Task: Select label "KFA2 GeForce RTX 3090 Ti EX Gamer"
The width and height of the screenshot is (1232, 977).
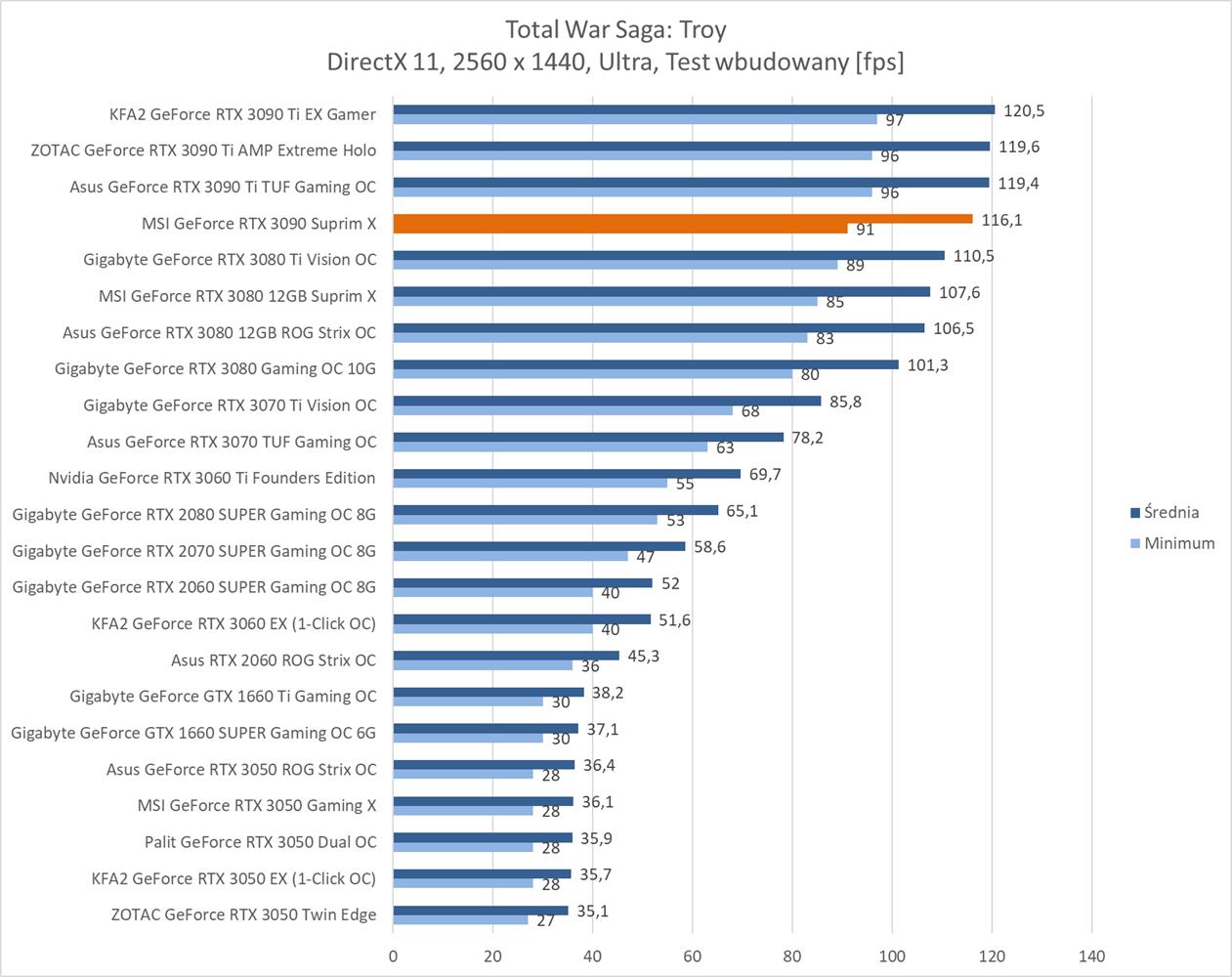Action: click(242, 114)
